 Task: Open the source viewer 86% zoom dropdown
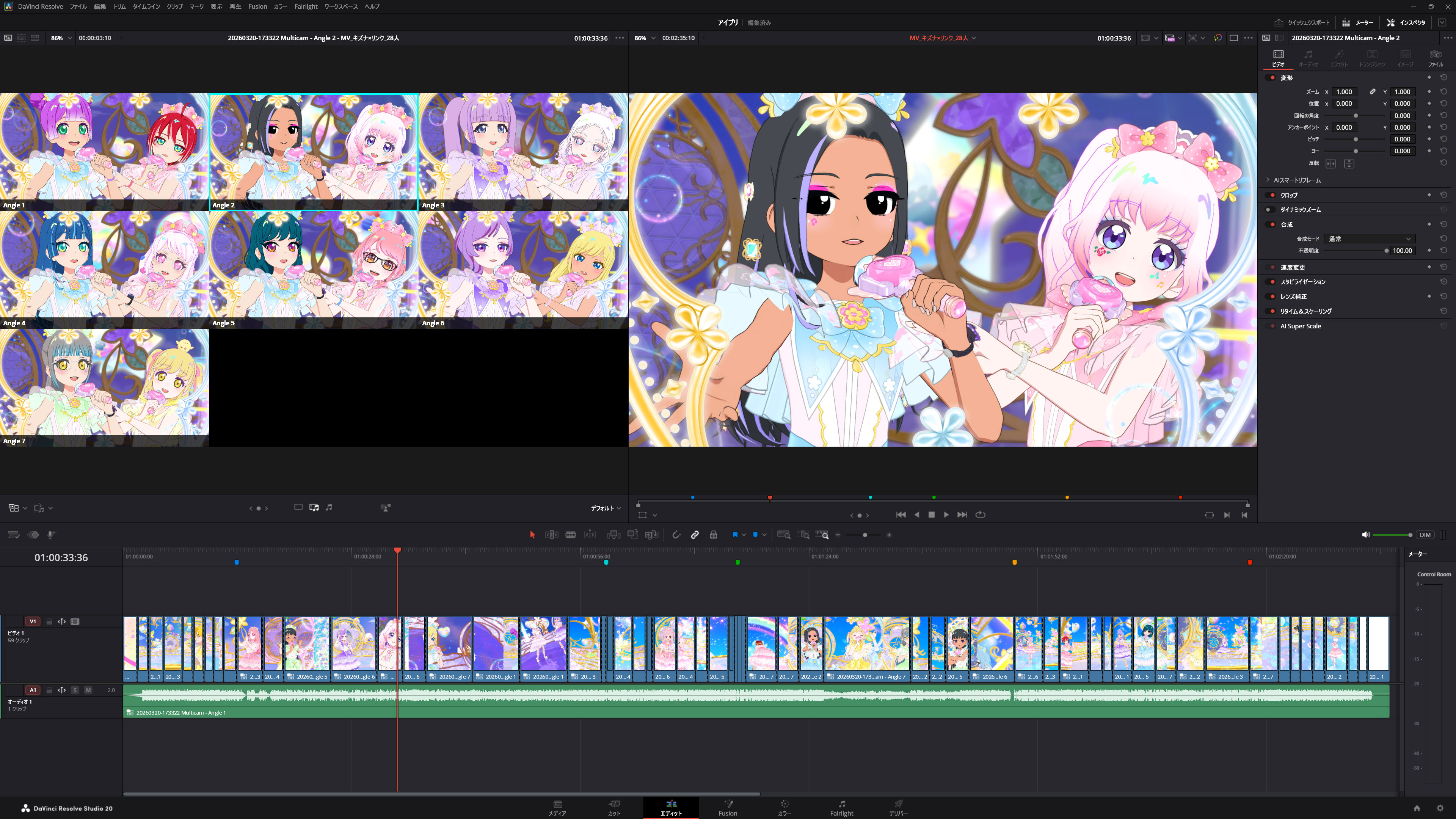pos(61,38)
